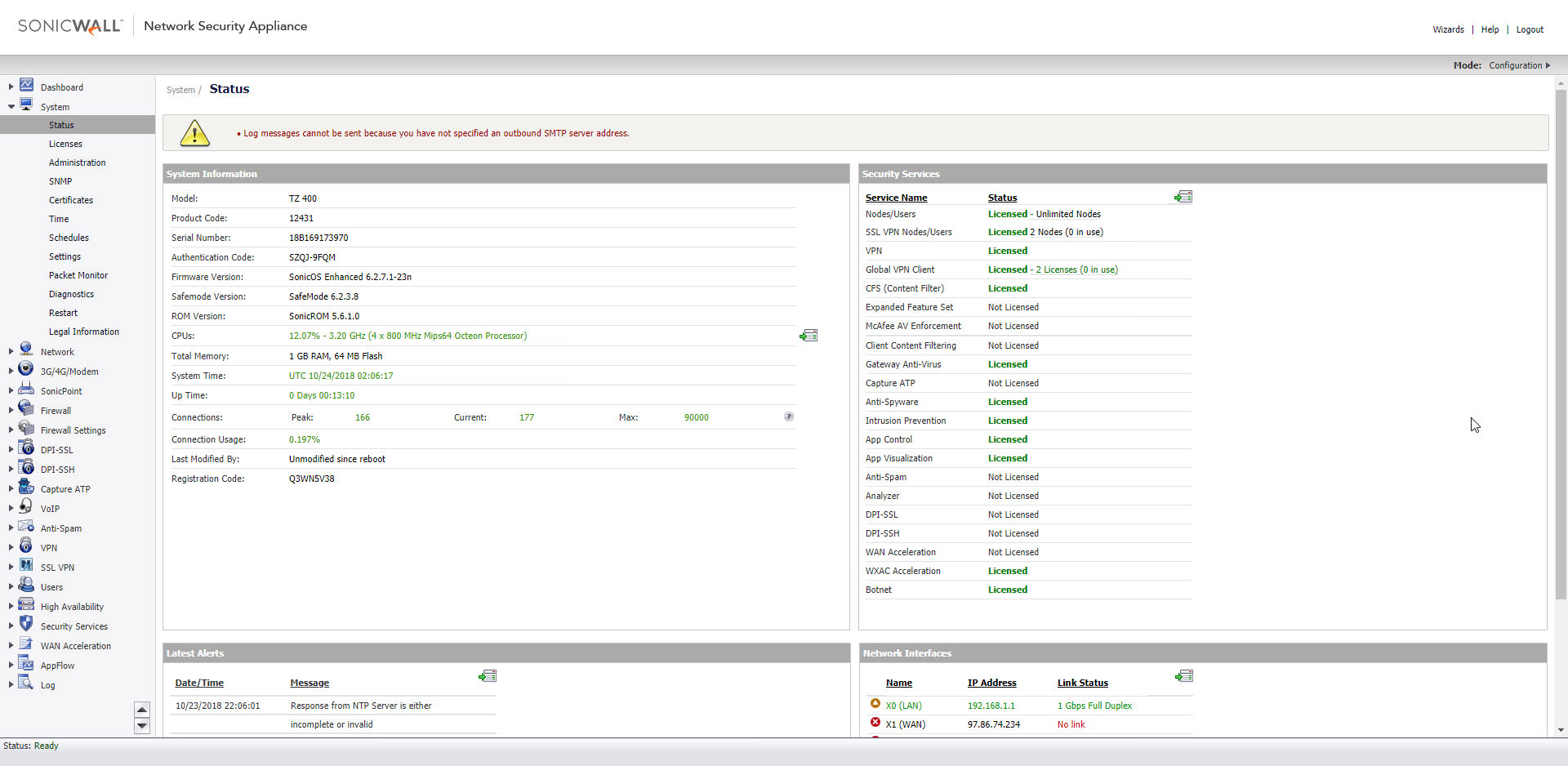Click the CPUs detail arrow icon

(808, 336)
